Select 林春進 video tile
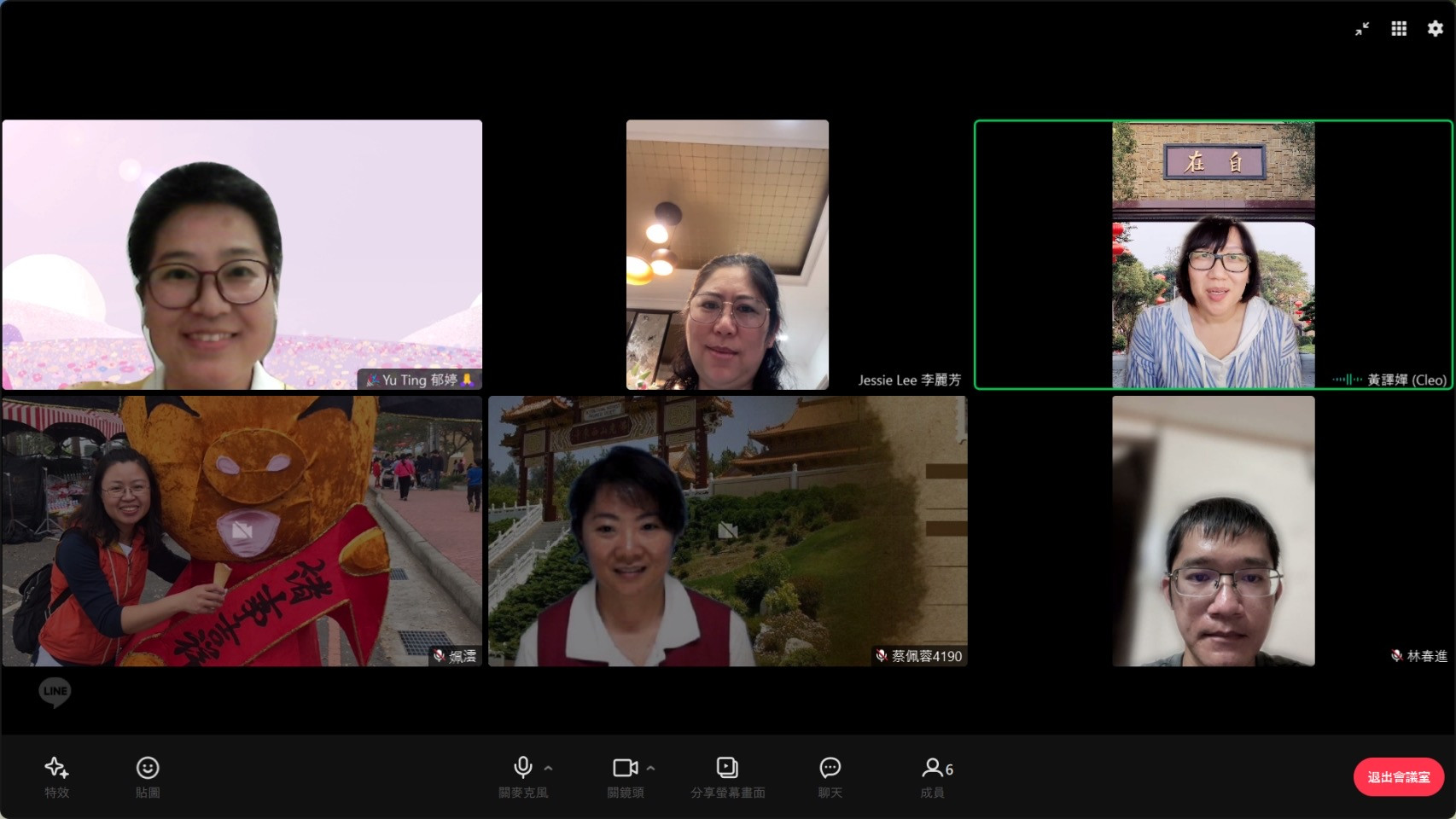The image size is (1456, 819). pos(1213,531)
